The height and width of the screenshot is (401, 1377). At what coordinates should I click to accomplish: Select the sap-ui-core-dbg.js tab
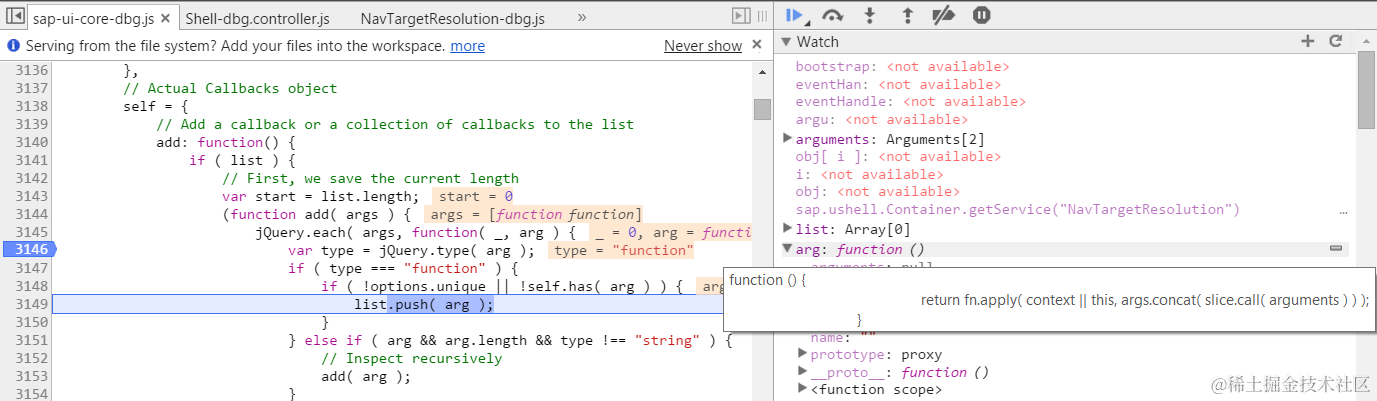[93, 18]
